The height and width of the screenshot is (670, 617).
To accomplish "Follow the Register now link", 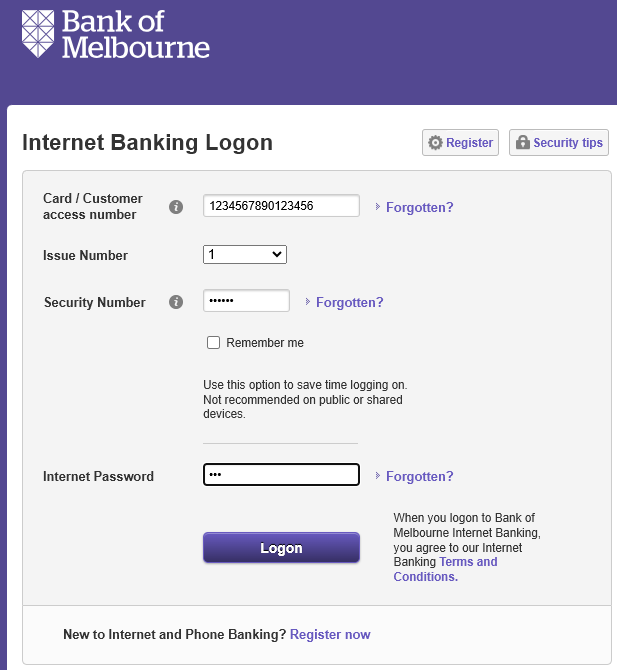I will click(x=330, y=635).
